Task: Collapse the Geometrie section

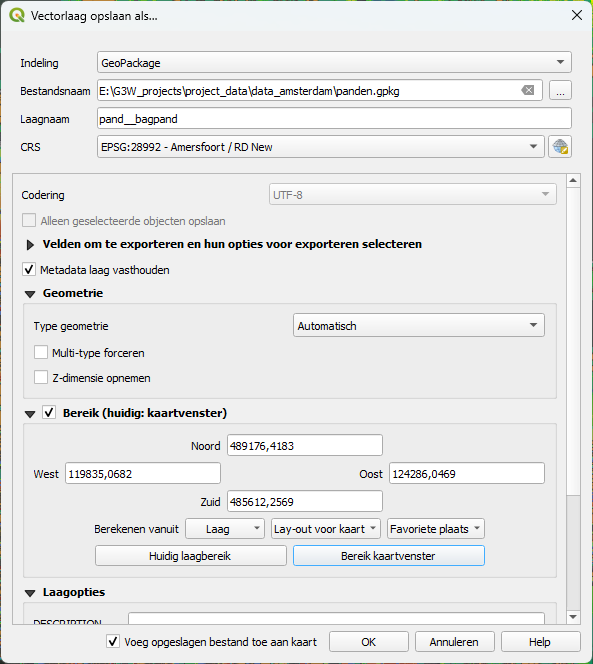Action: coord(30,294)
